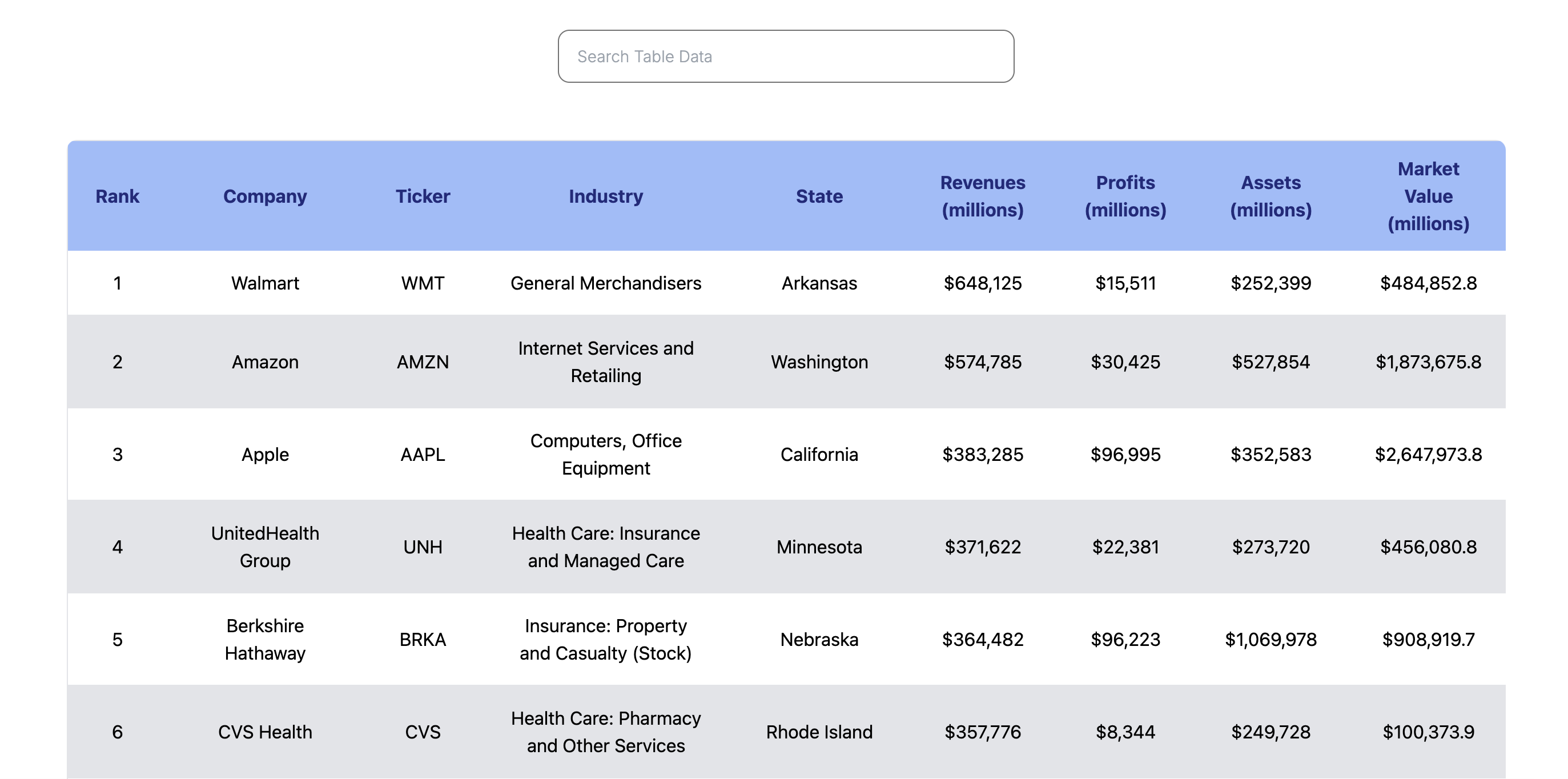Sort the table by the Ticker column header
1568x779 pixels.
pos(424,196)
